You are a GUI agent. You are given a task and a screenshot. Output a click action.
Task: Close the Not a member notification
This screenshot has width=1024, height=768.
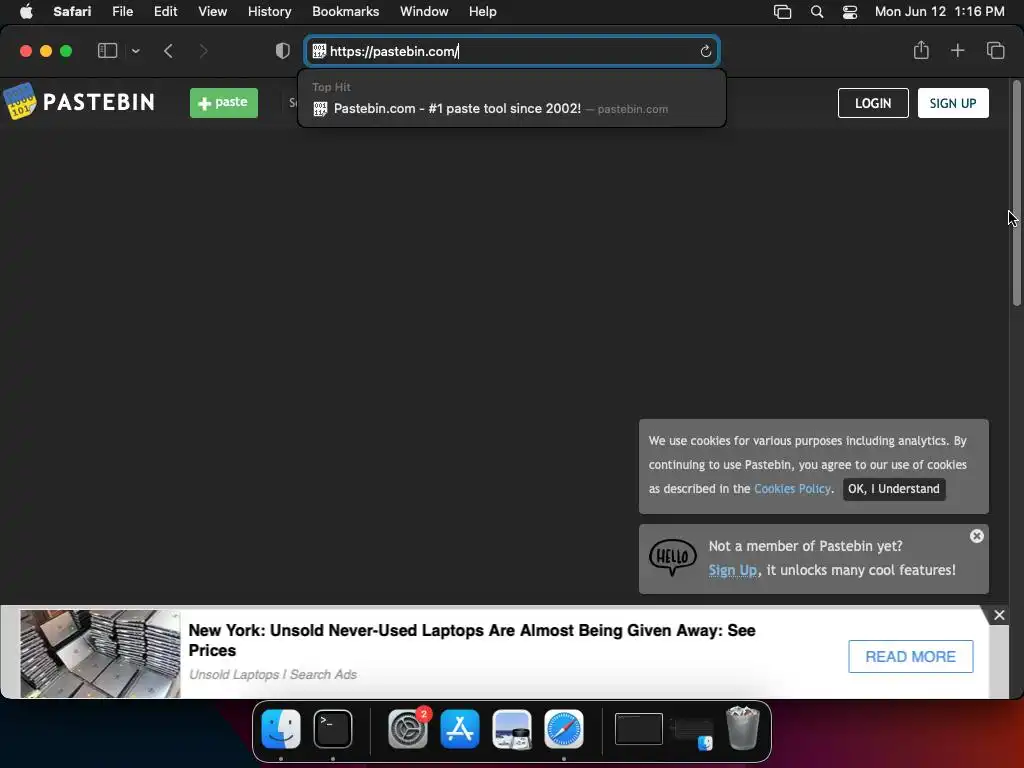(976, 536)
